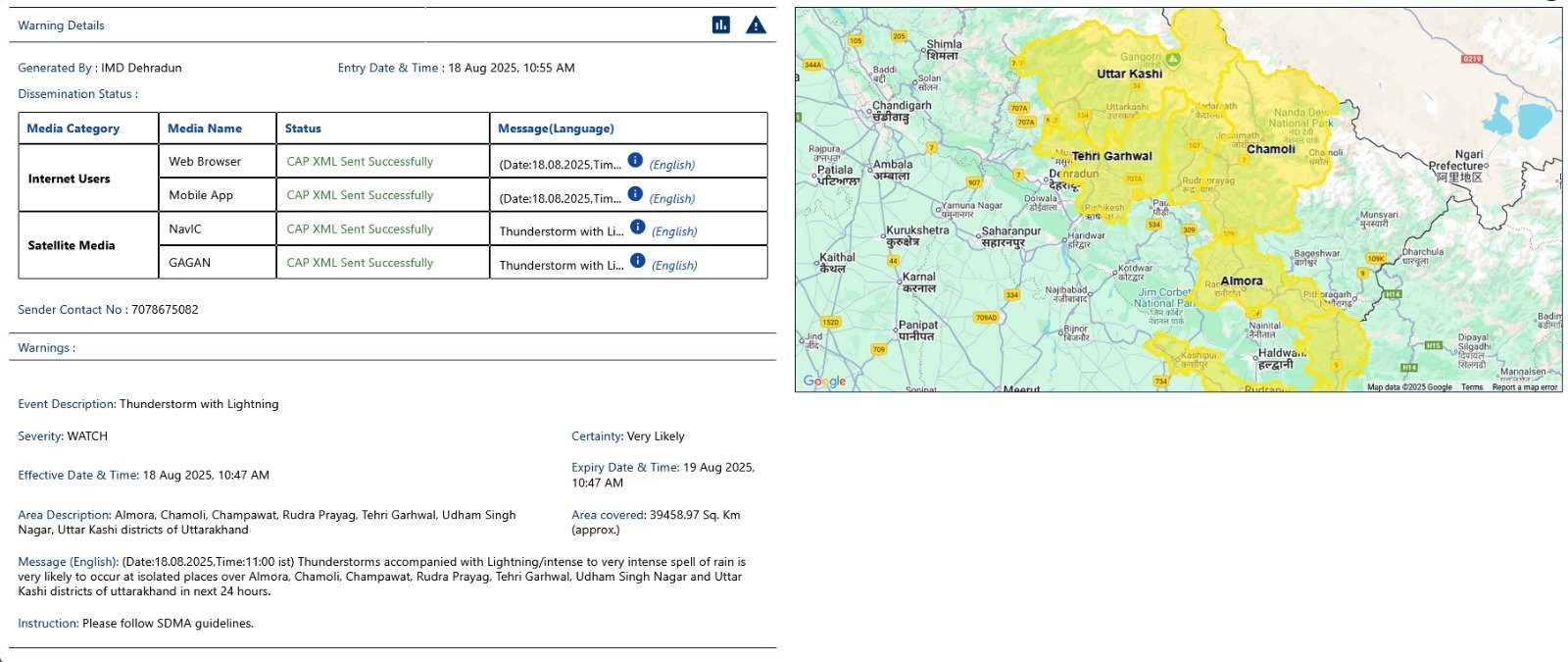Click the Google logo on map
Viewport: 1568px width, 662px height.
pos(824,381)
